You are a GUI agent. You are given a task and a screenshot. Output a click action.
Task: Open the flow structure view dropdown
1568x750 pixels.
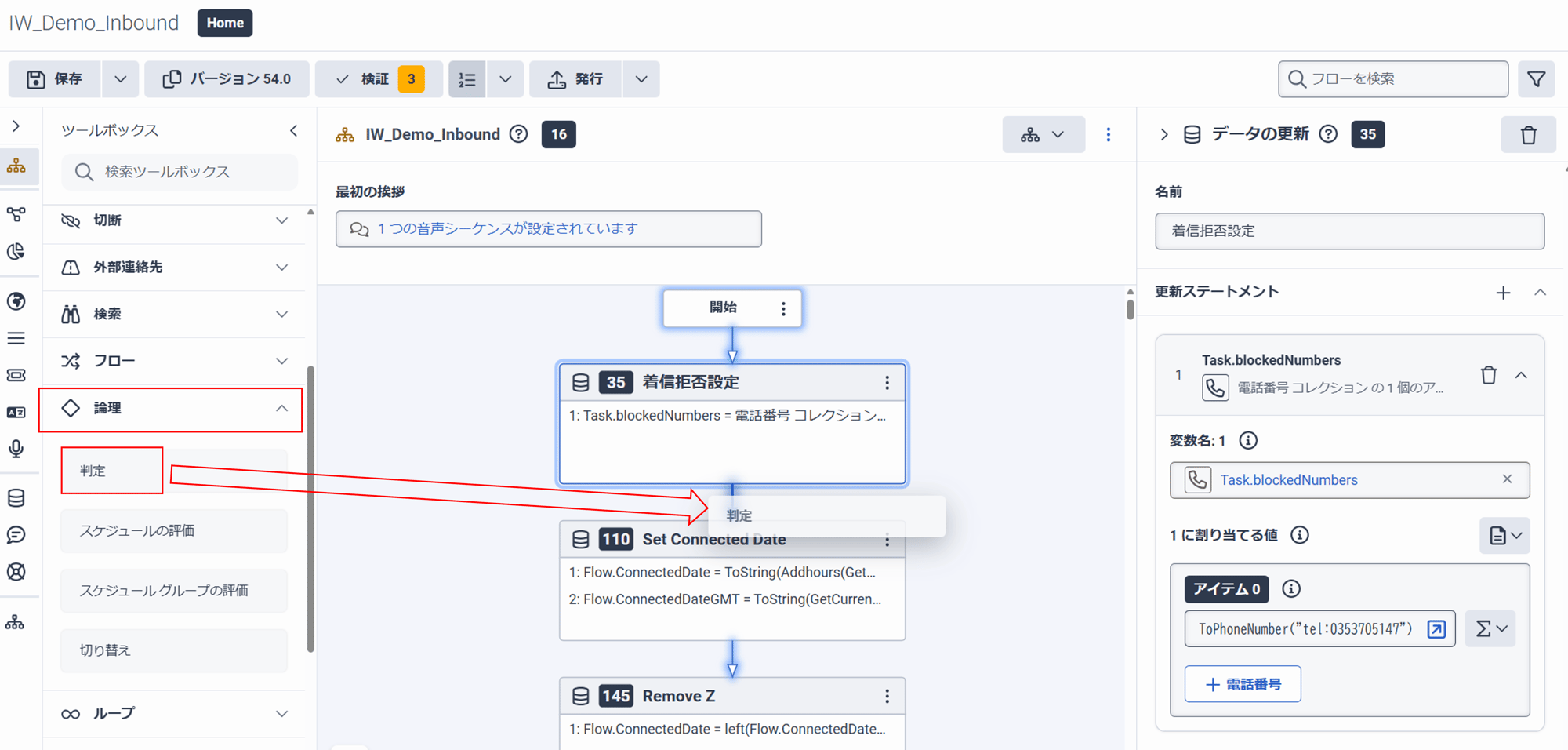(1044, 135)
